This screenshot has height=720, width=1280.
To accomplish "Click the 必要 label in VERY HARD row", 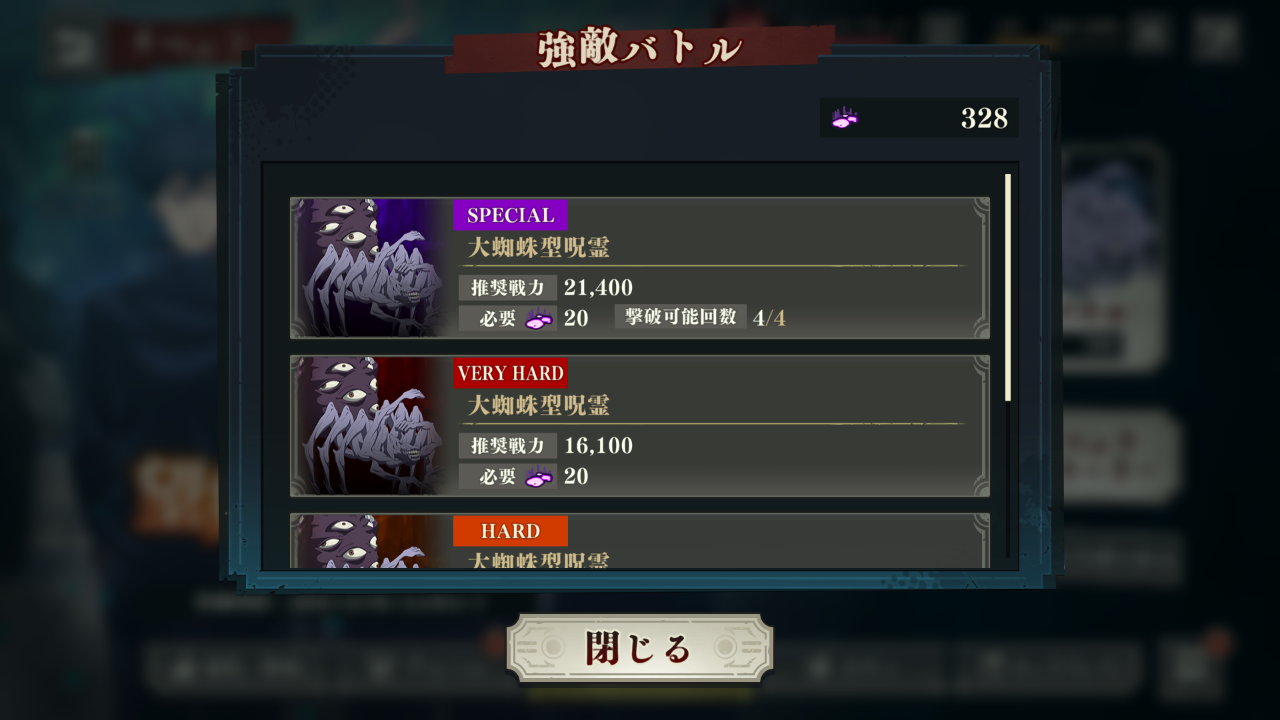I will pos(497,477).
